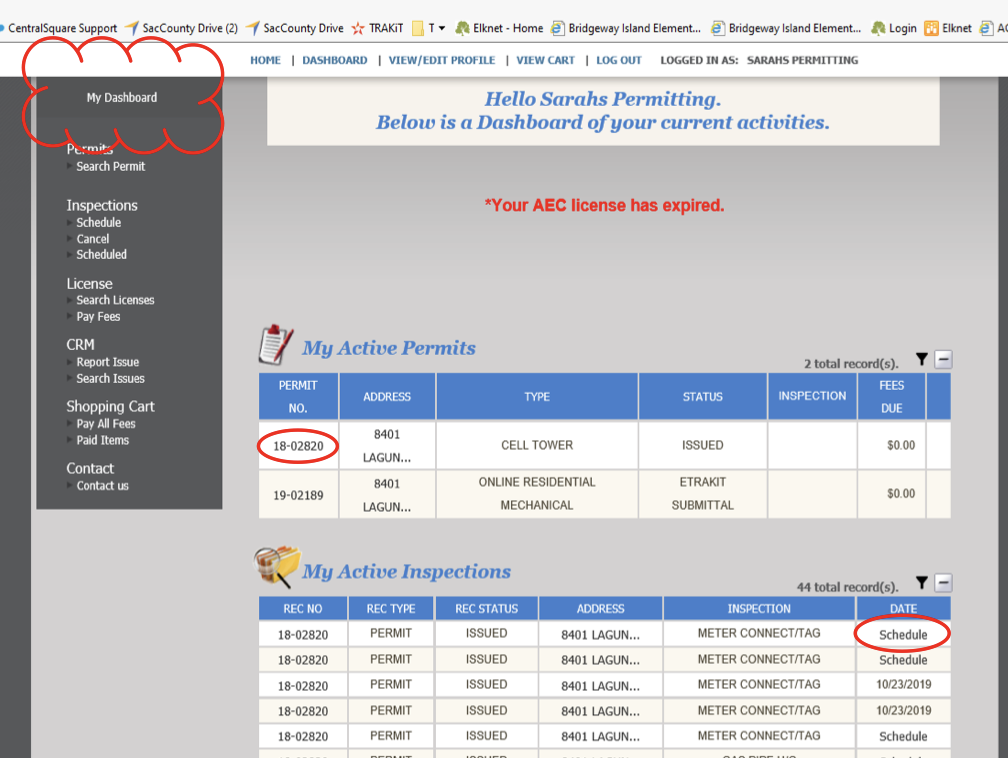Screen dimensions: 1008x758
Task: Open VIEW/EDIT PROFILE
Action: (x=442, y=60)
